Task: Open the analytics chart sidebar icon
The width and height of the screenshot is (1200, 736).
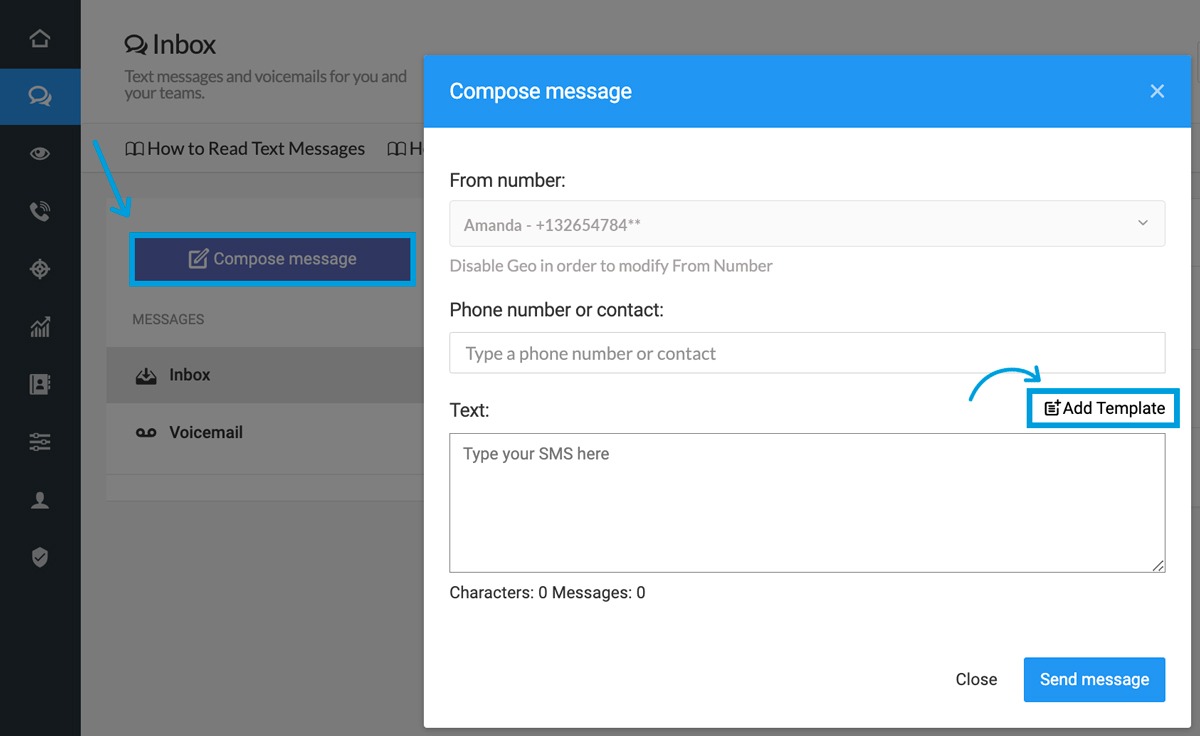Action: click(40, 327)
